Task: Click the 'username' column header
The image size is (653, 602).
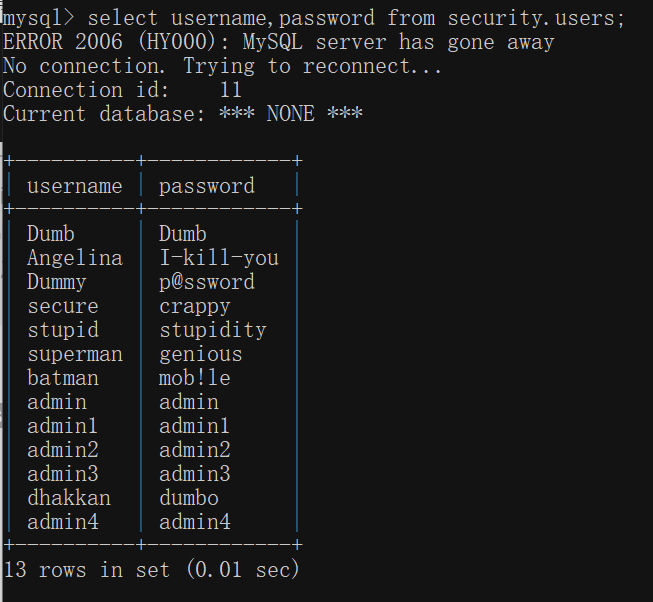Action: (x=75, y=186)
